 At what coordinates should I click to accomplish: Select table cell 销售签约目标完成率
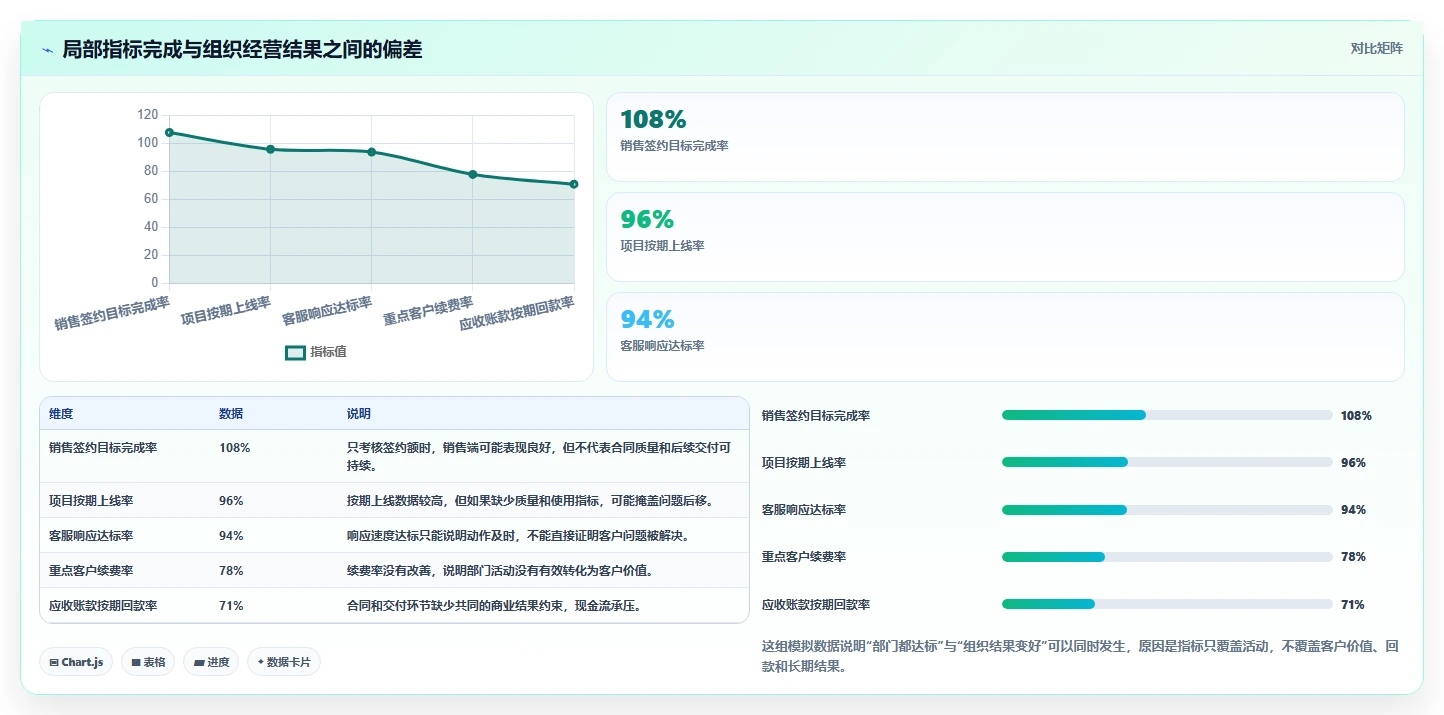(103, 448)
